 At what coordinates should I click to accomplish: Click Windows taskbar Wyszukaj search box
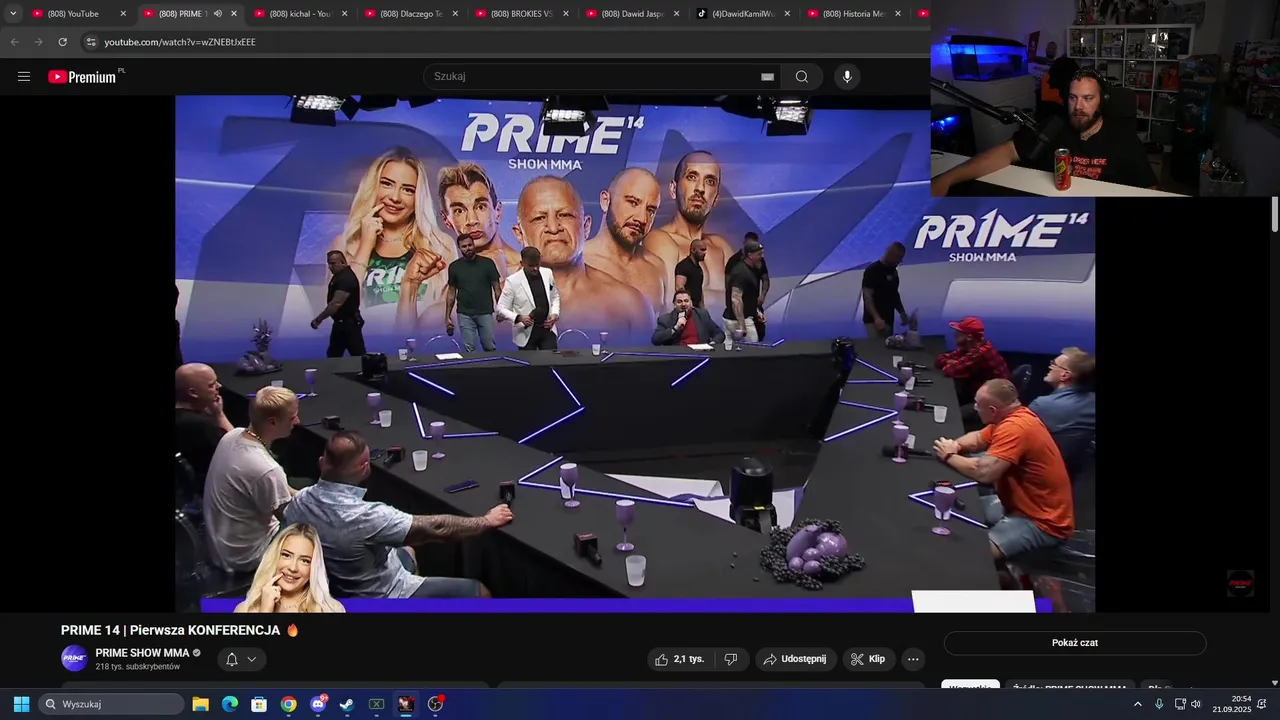click(111, 704)
